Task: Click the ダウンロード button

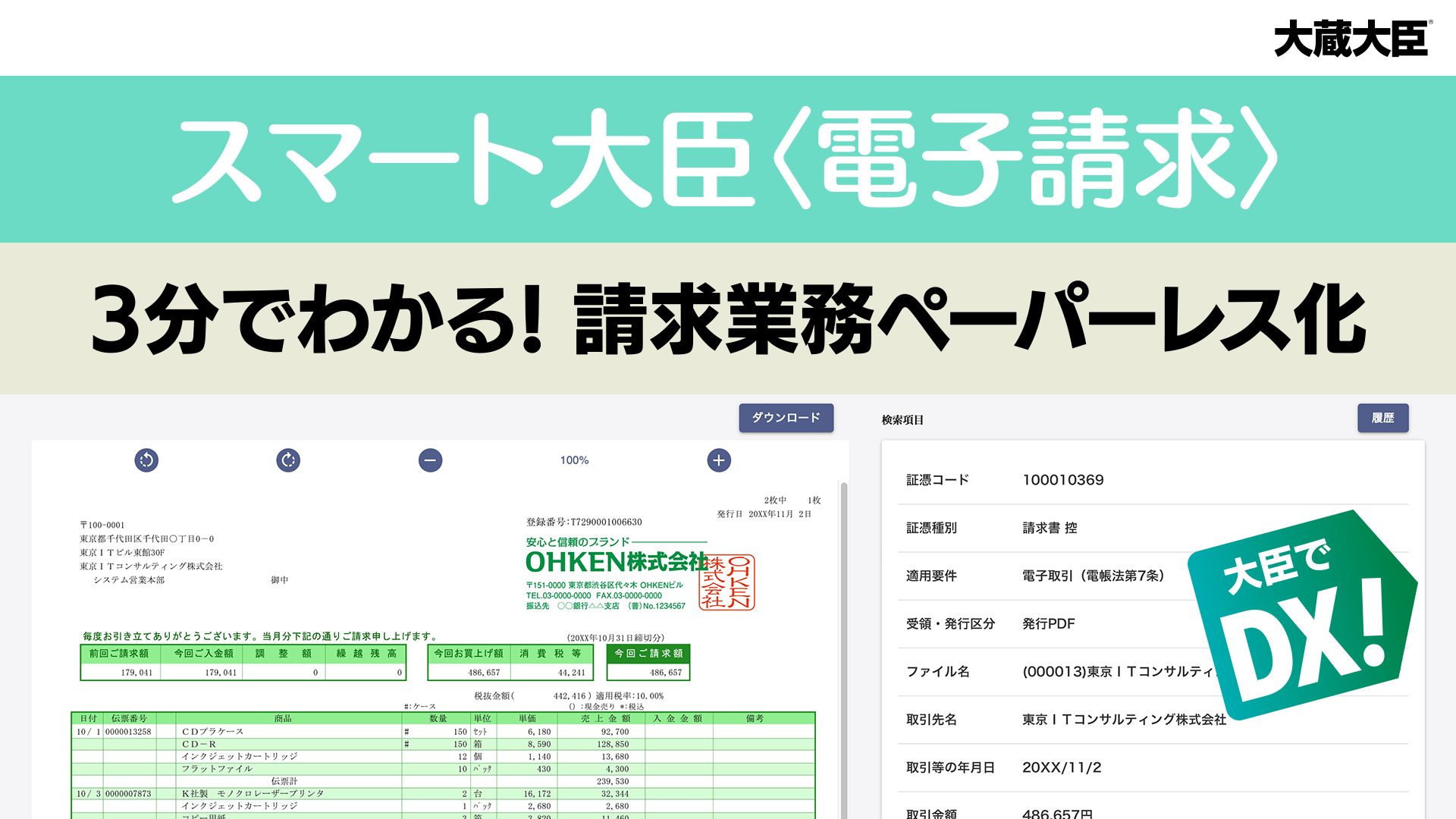Action: point(786,418)
